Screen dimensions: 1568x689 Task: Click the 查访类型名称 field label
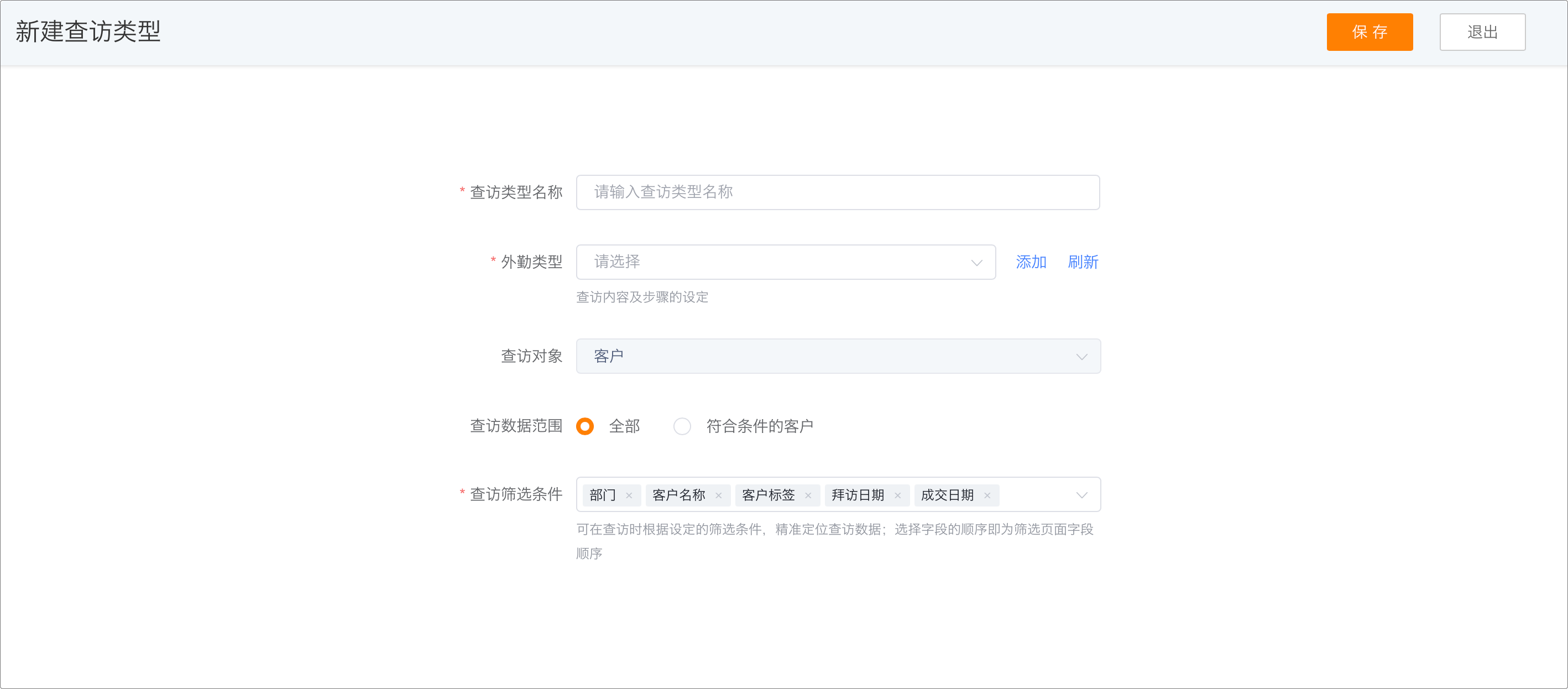516,192
